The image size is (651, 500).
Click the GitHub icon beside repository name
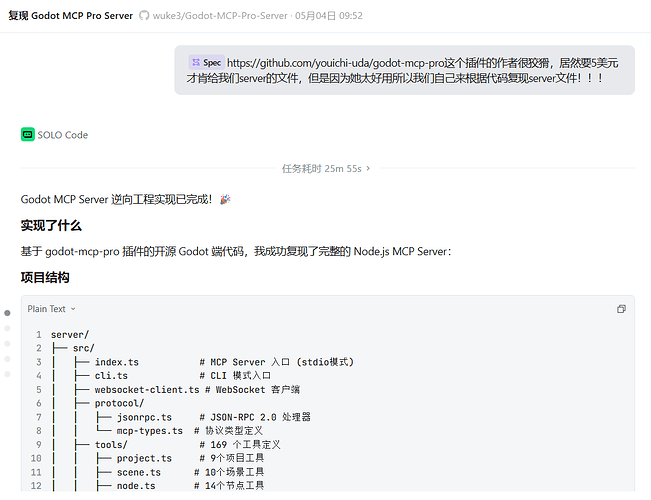point(144,16)
